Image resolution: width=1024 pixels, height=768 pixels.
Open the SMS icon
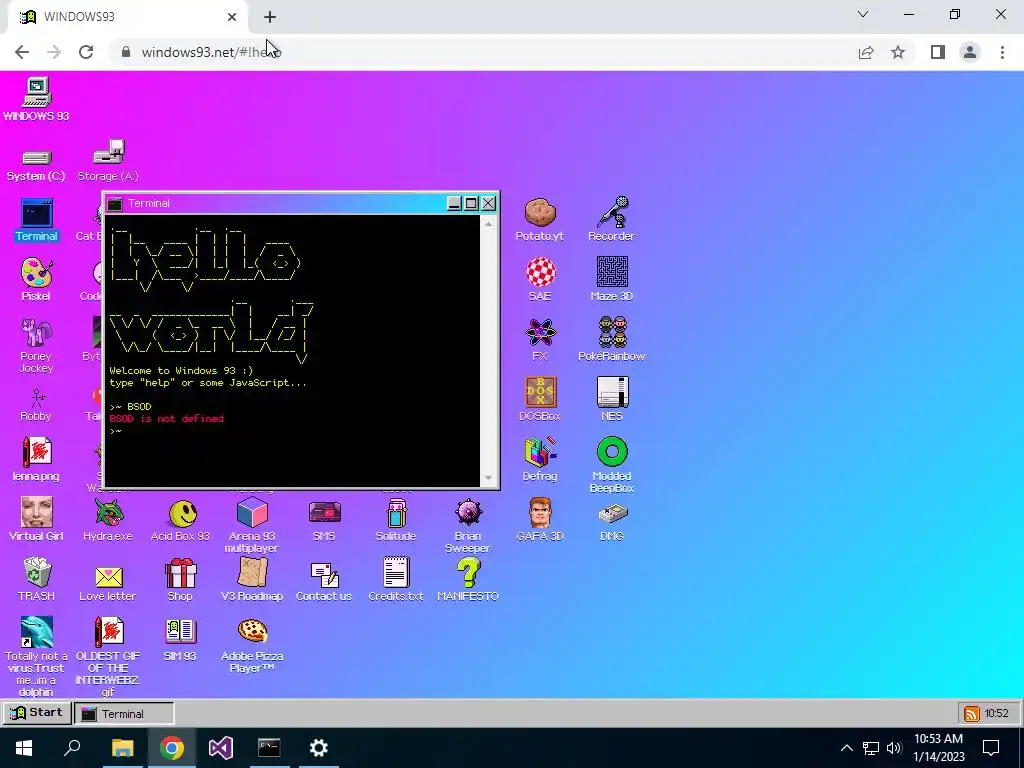click(x=325, y=513)
